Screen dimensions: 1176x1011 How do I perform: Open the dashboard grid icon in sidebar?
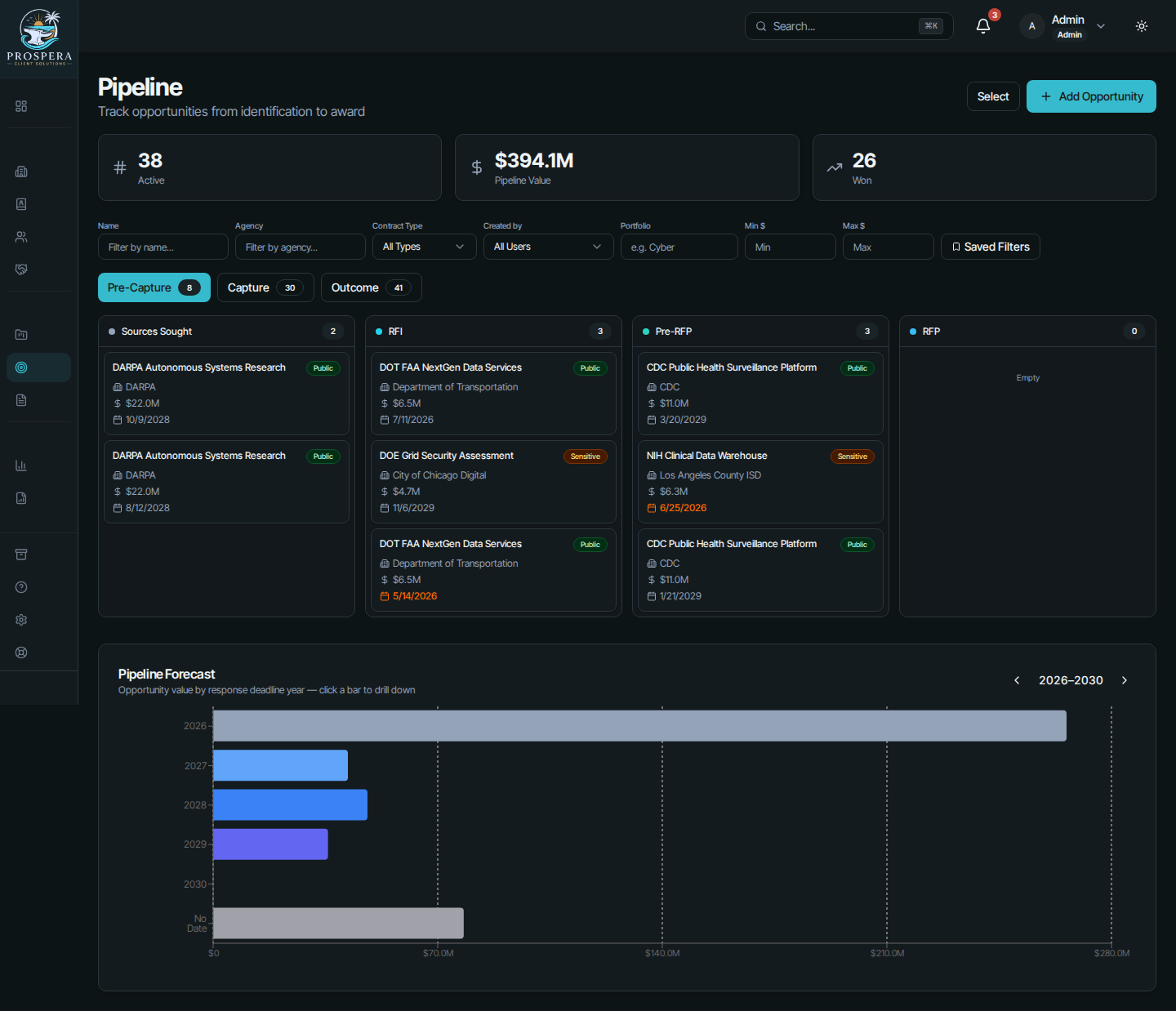point(21,106)
